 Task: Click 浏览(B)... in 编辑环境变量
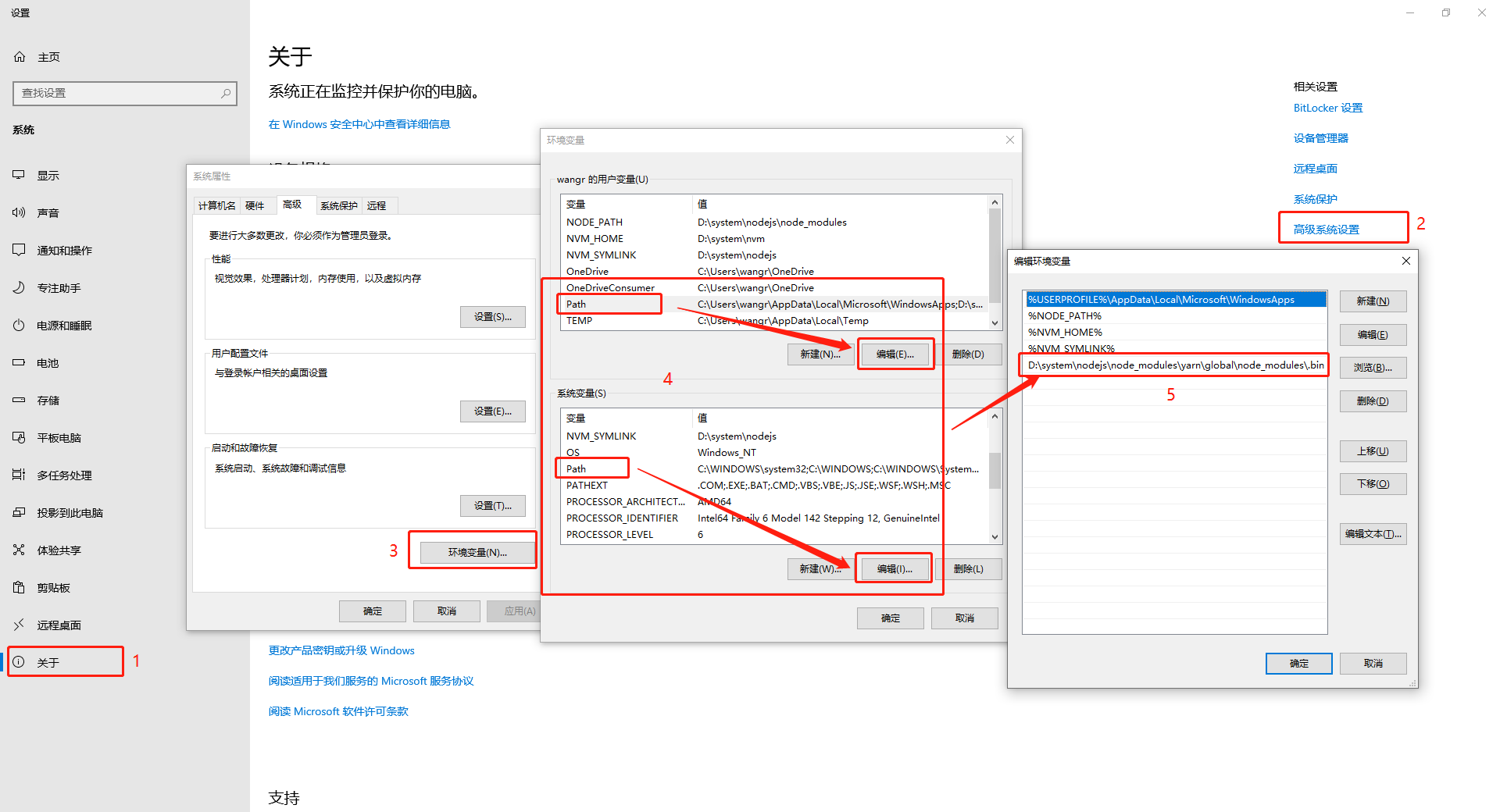(x=1373, y=367)
